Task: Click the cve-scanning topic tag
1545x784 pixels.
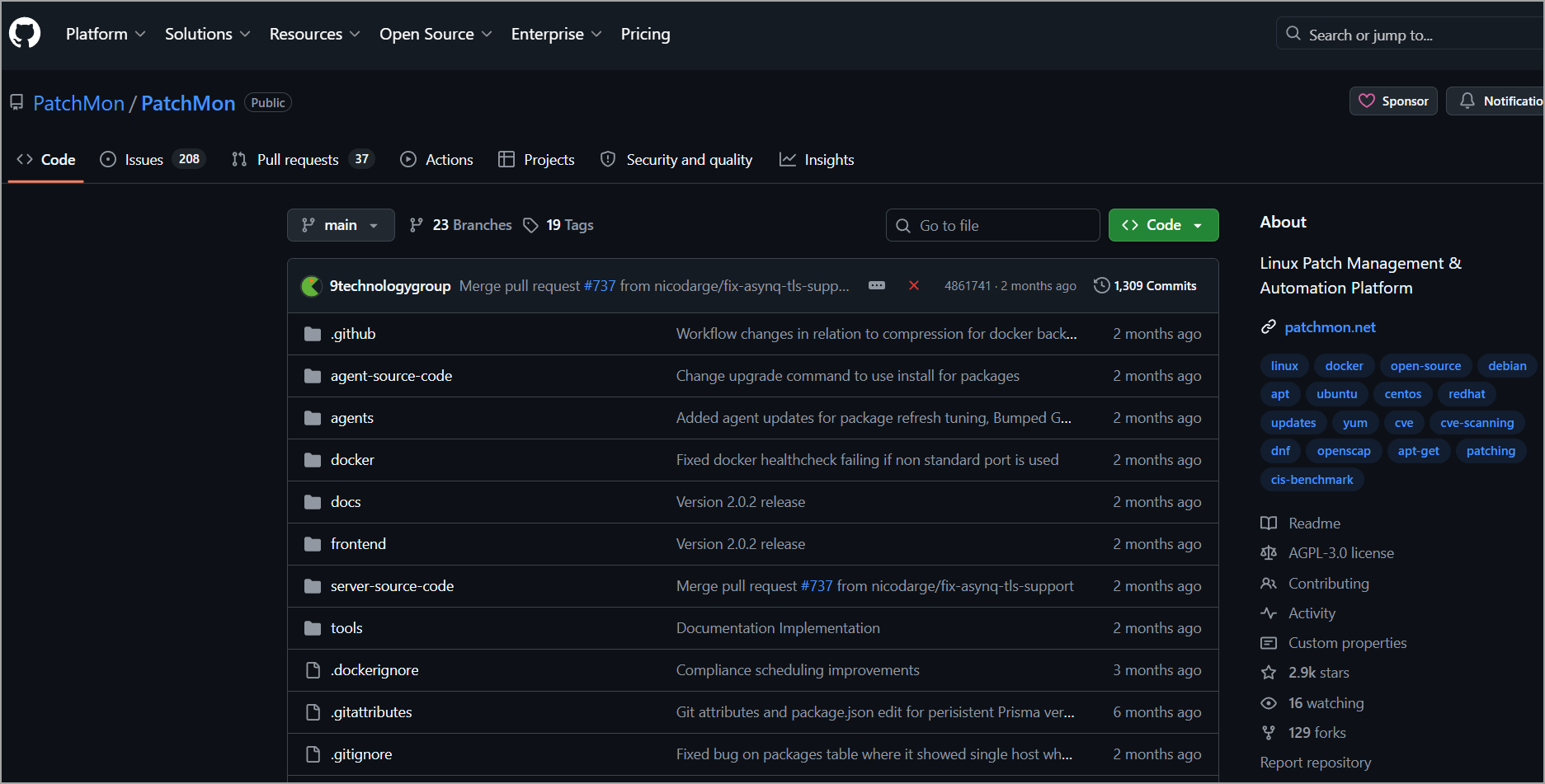Action: tap(1477, 423)
